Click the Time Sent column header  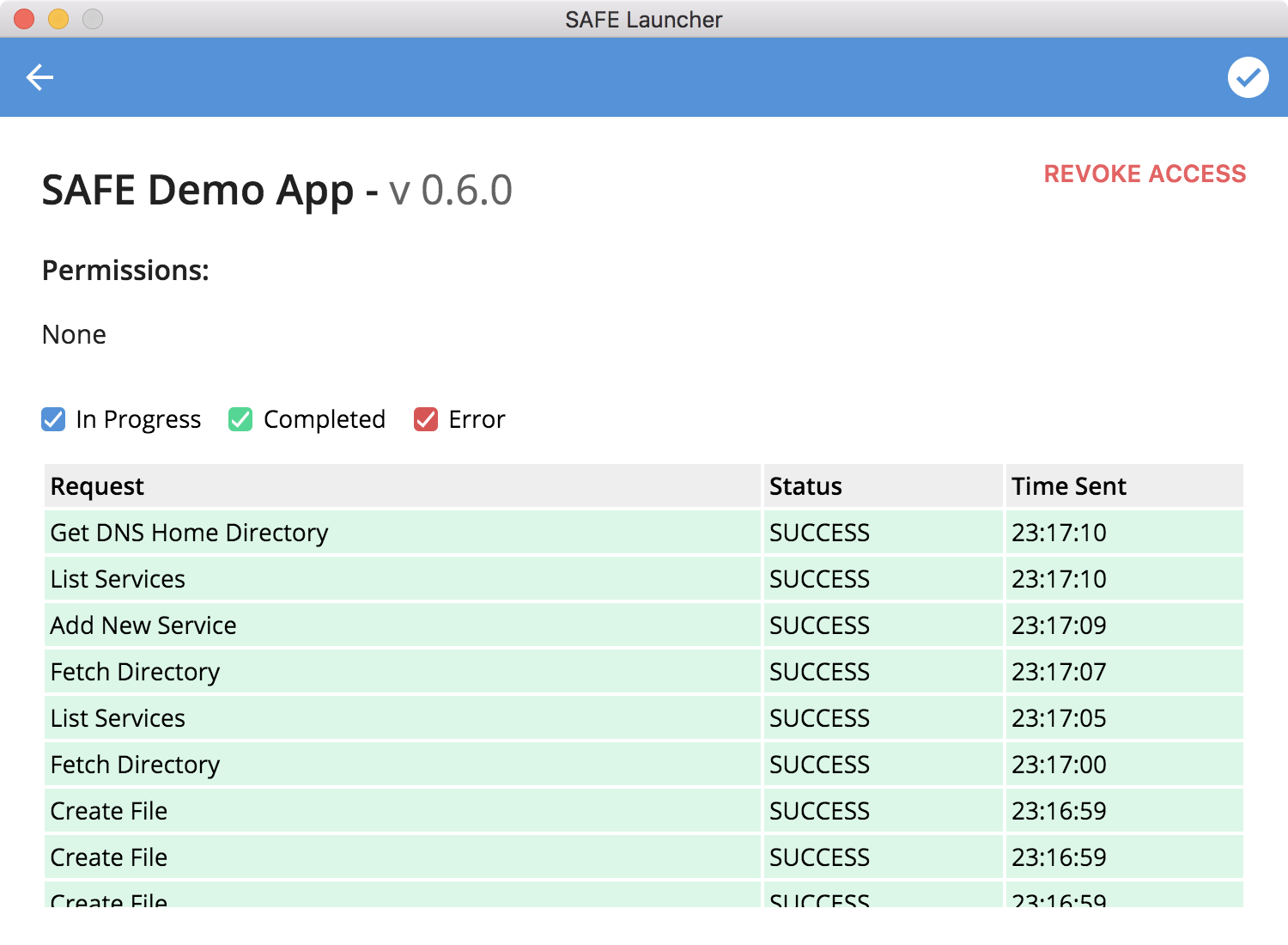tap(1124, 485)
